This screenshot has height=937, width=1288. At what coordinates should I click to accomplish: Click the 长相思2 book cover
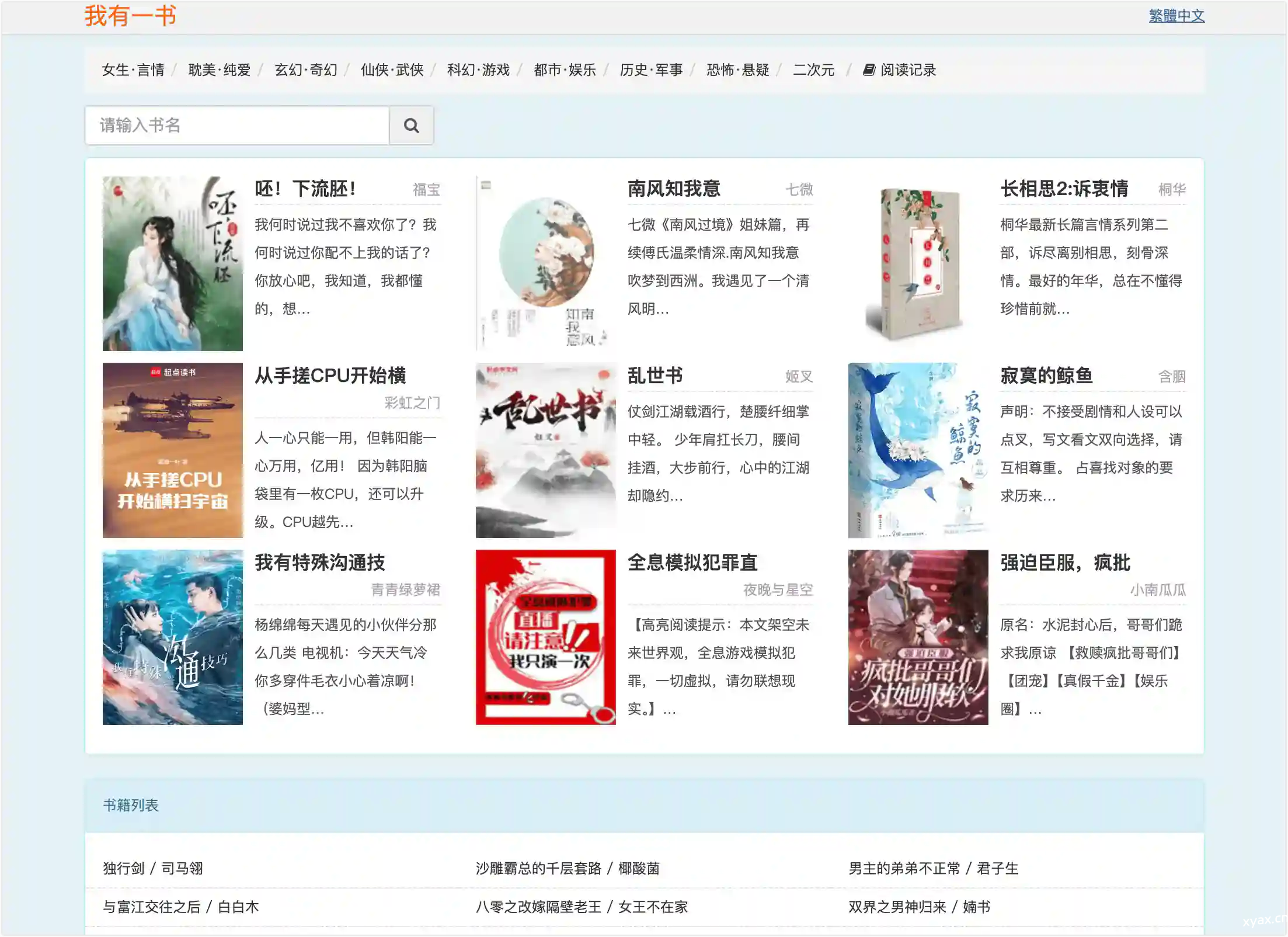coord(918,263)
